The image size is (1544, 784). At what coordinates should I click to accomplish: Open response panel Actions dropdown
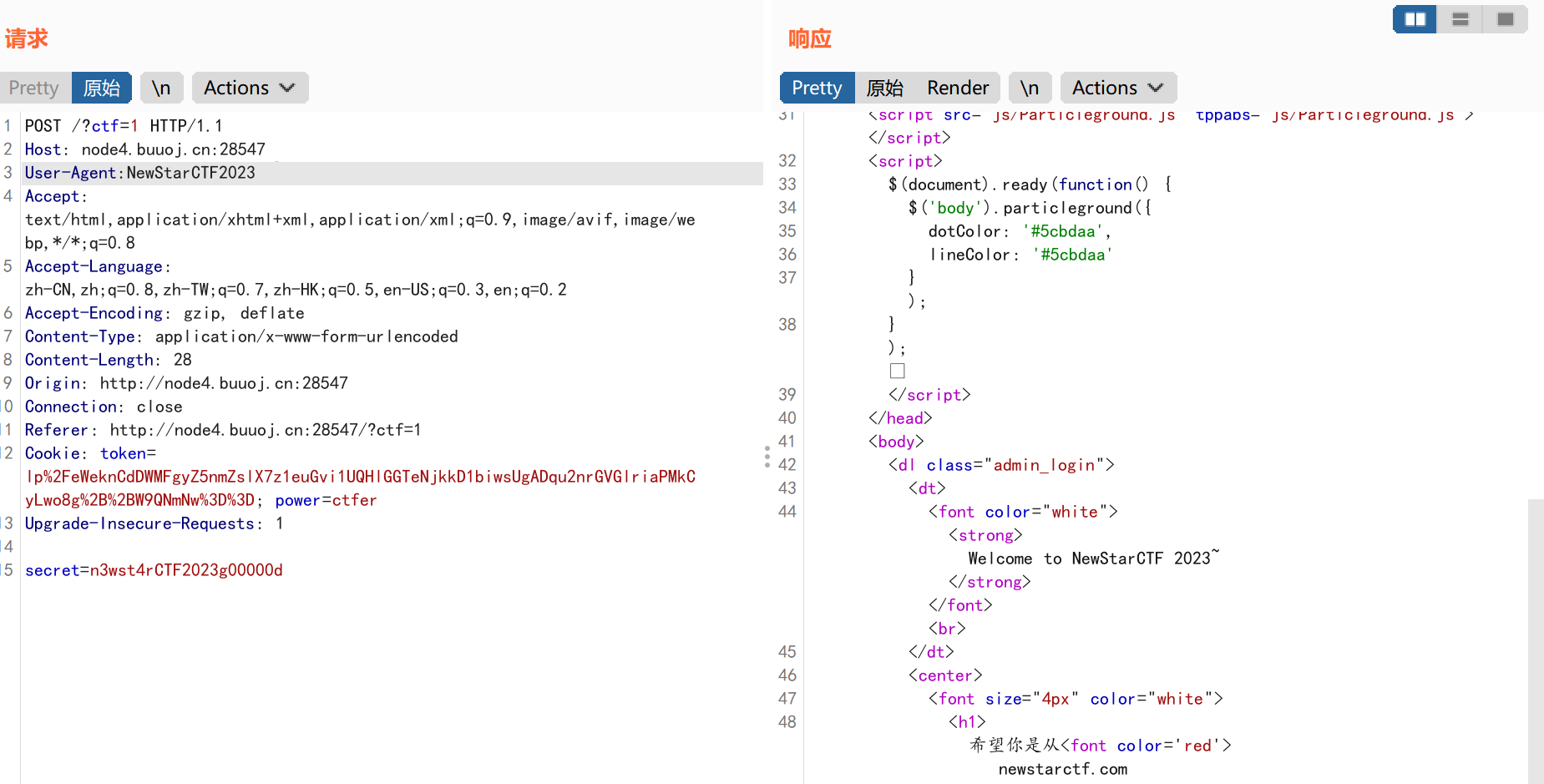(1118, 88)
